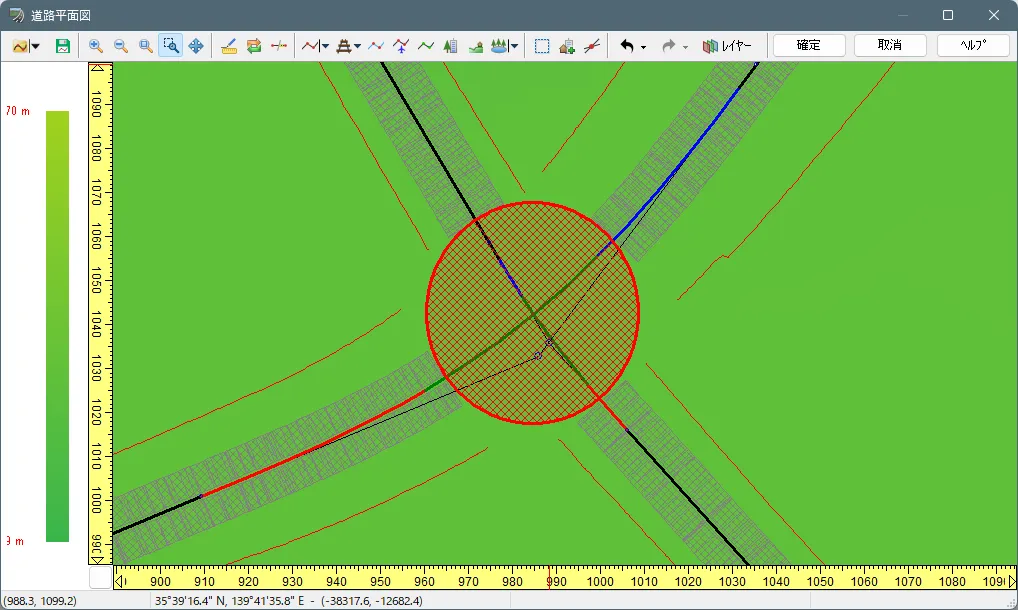1018x610 pixels.
Task: Open the road definition dropdown arrow
Action: 325,46
